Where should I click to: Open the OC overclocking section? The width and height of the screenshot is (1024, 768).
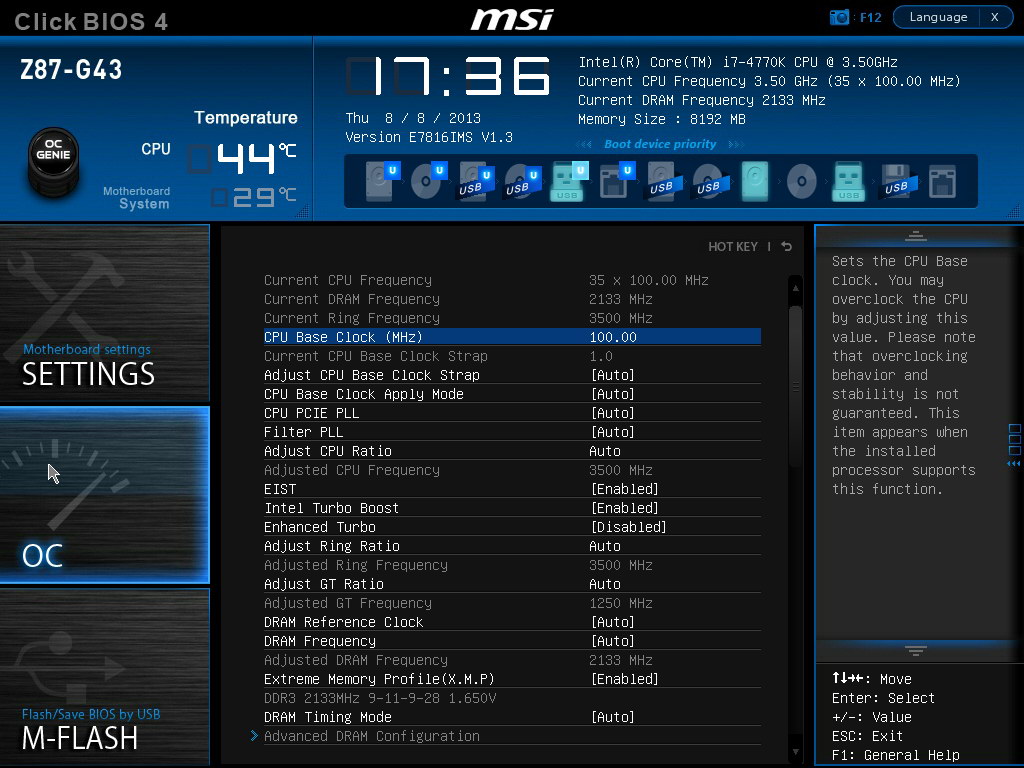104,495
